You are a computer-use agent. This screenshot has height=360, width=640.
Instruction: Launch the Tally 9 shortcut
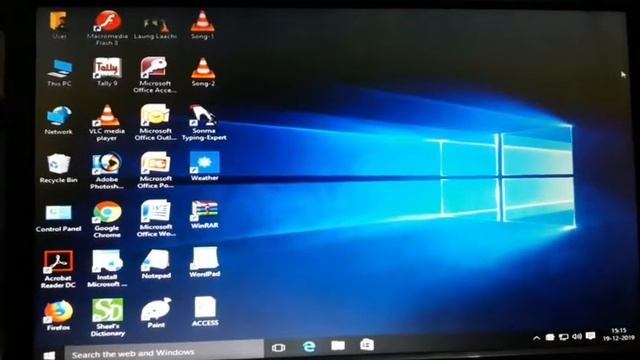pyautogui.click(x=107, y=72)
